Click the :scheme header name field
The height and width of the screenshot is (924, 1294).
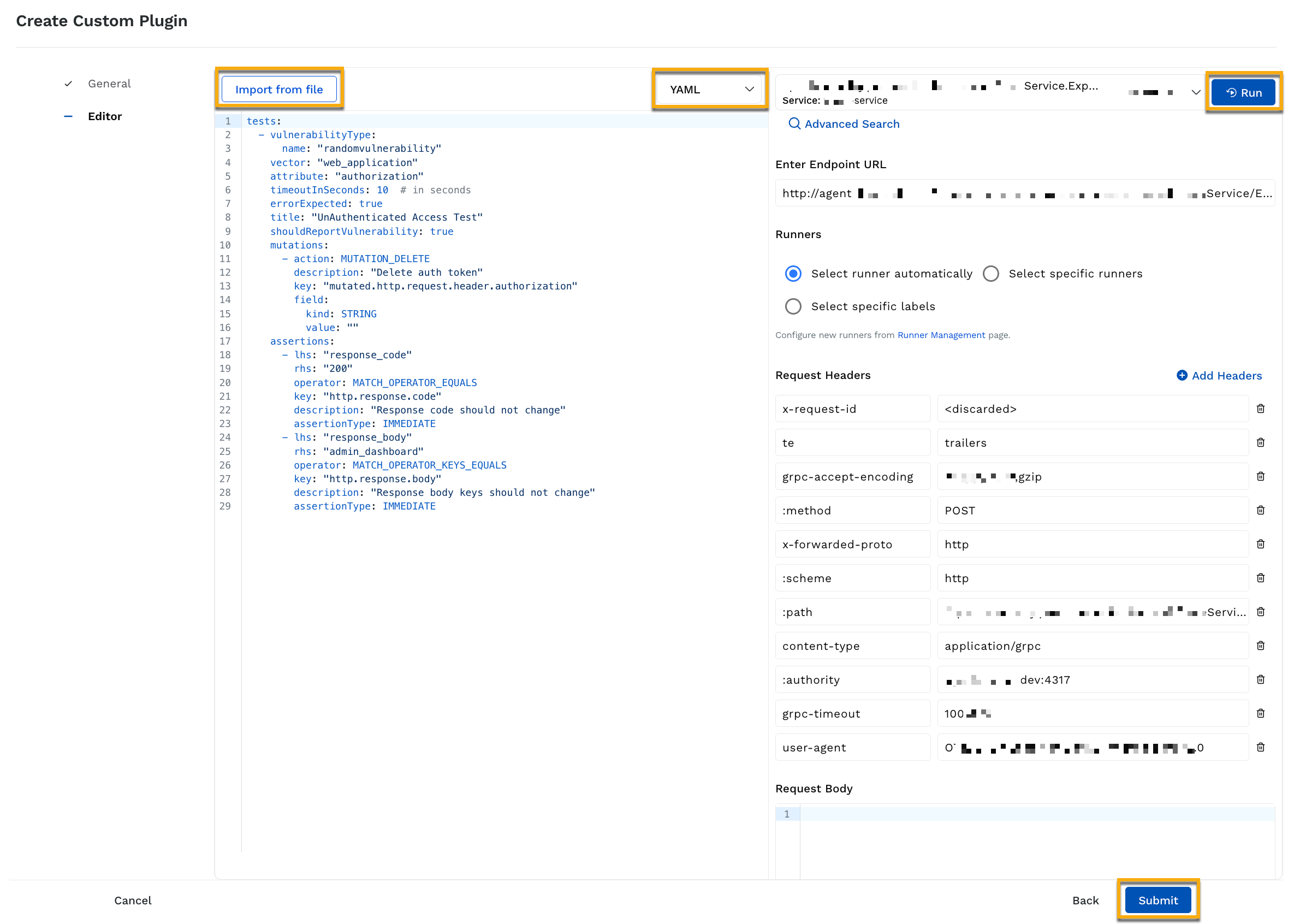pos(853,578)
